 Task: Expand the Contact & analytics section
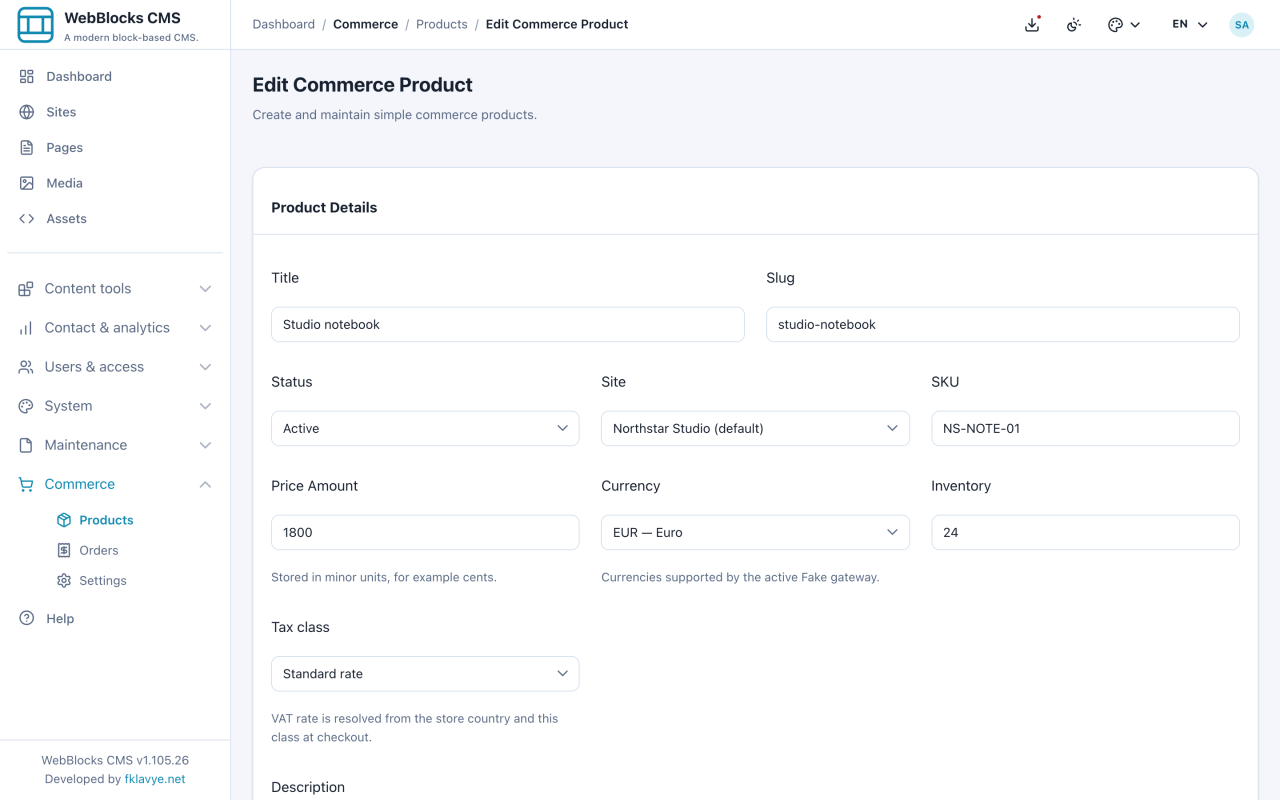[x=115, y=327]
